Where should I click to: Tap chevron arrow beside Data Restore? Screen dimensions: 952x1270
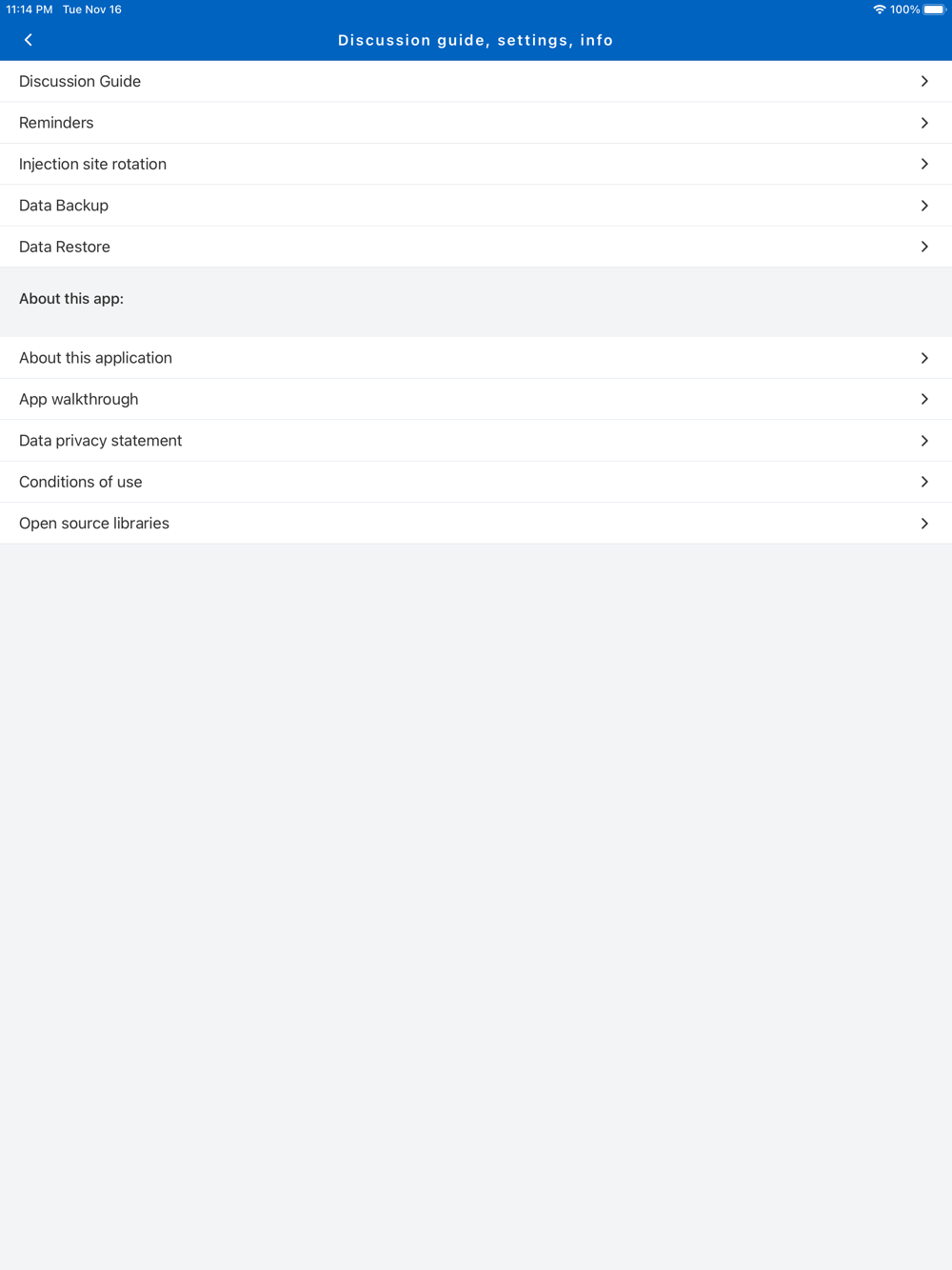point(924,247)
